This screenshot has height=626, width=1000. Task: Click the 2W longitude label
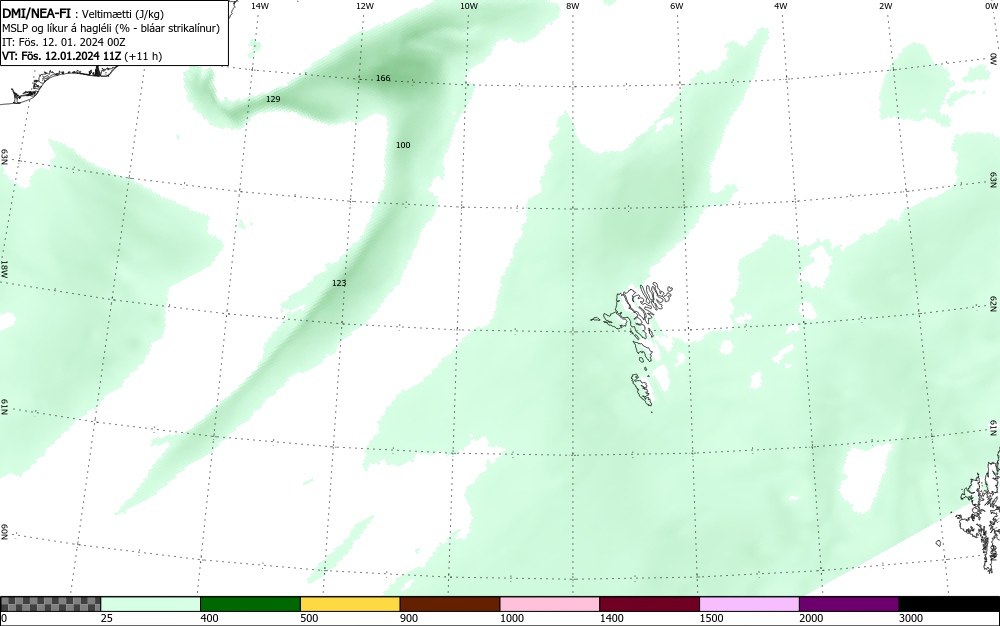click(885, 6)
